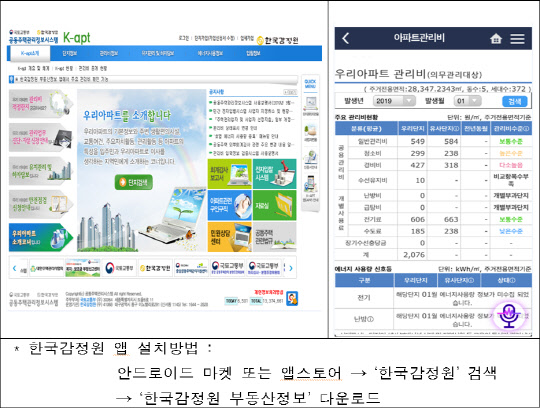Click the 안전점검 신청안내 side banner
Image resolution: width=540 pixels, height=408 pixels.
pos(41,204)
